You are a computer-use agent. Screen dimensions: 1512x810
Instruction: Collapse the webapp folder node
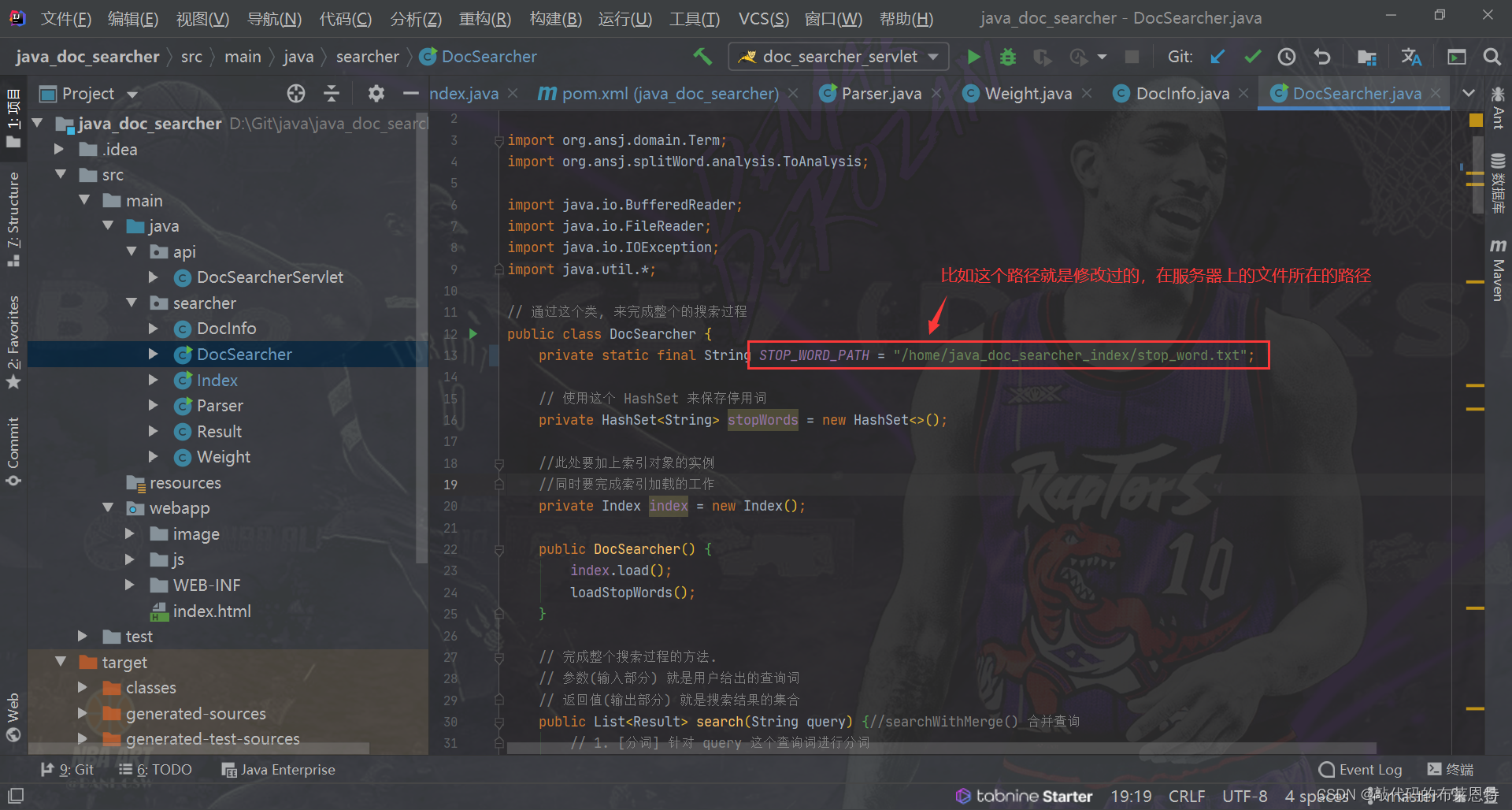pos(108,508)
